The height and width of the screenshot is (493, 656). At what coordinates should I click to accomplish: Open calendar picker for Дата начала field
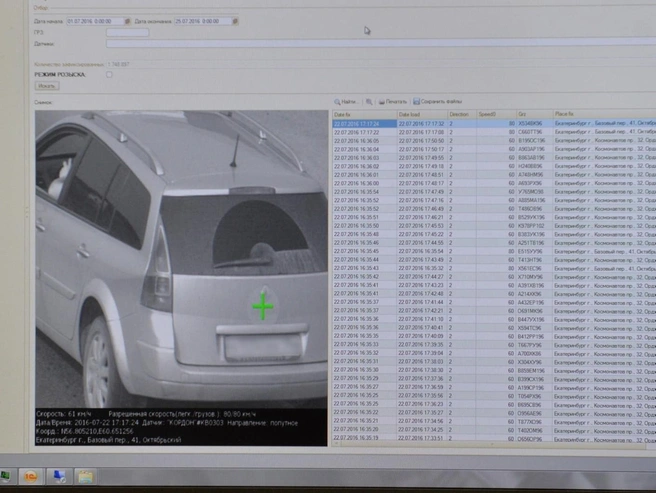click(x=127, y=21)
